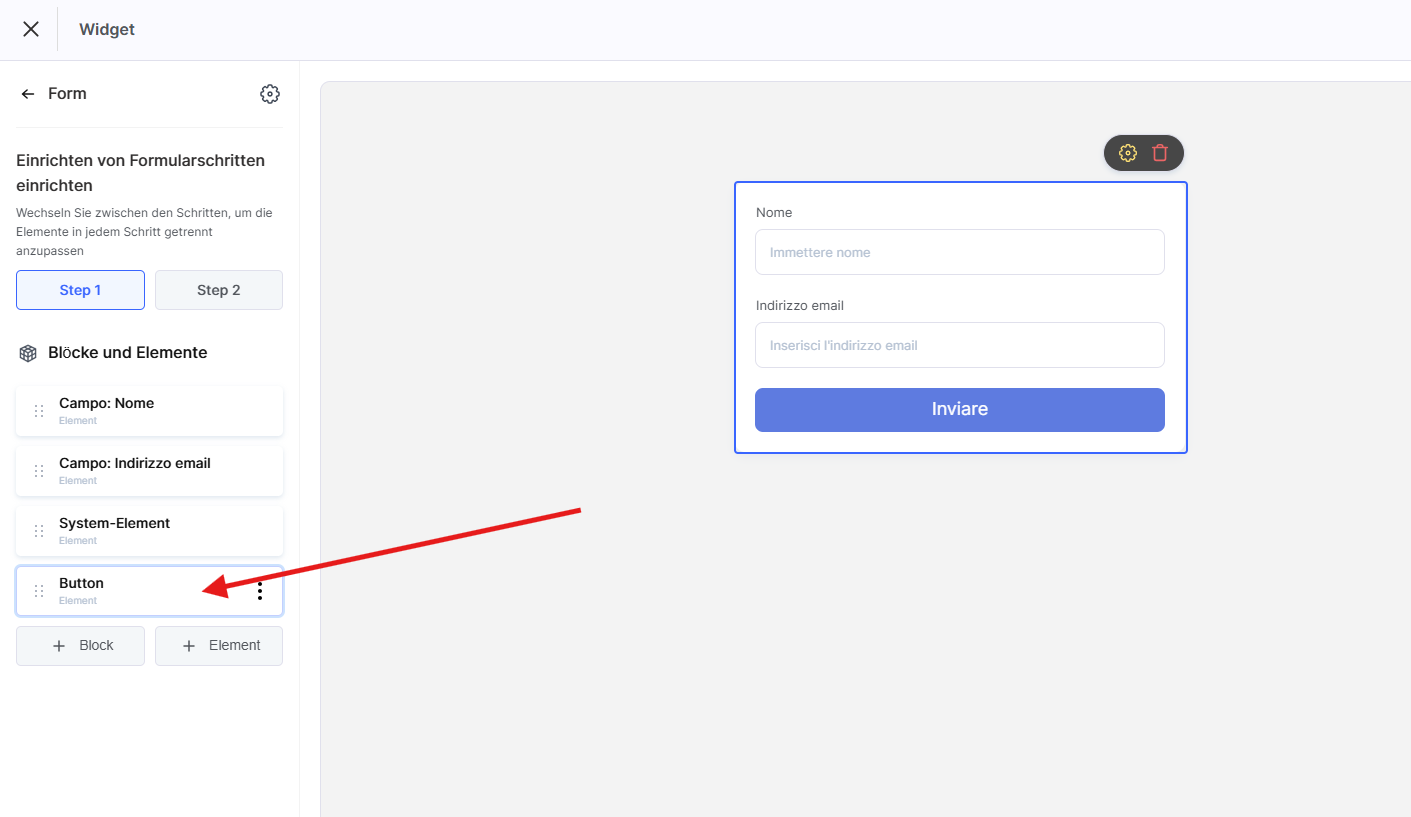Switch to Step 2 tab

pos(218,290)
